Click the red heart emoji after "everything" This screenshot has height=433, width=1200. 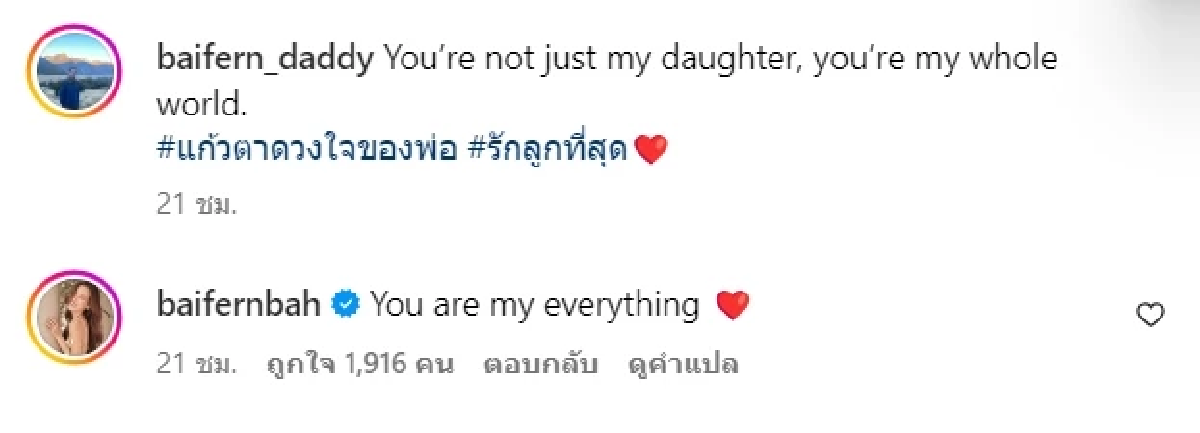pos(733,305)
